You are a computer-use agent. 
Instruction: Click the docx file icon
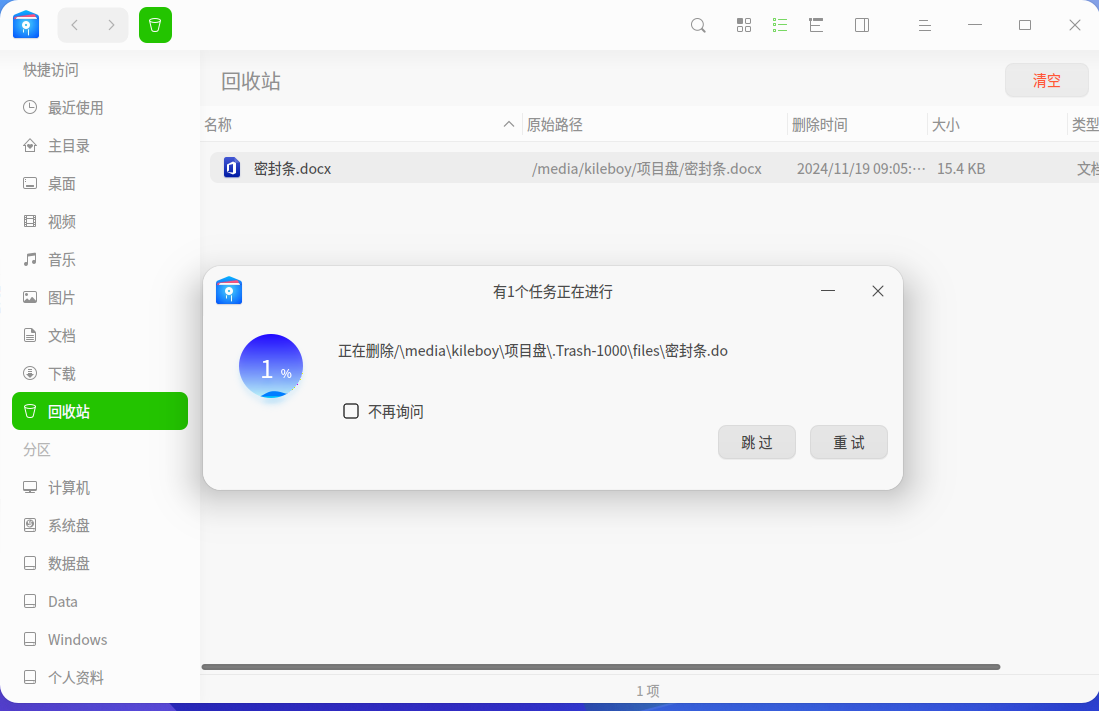[x=232, y=168]
